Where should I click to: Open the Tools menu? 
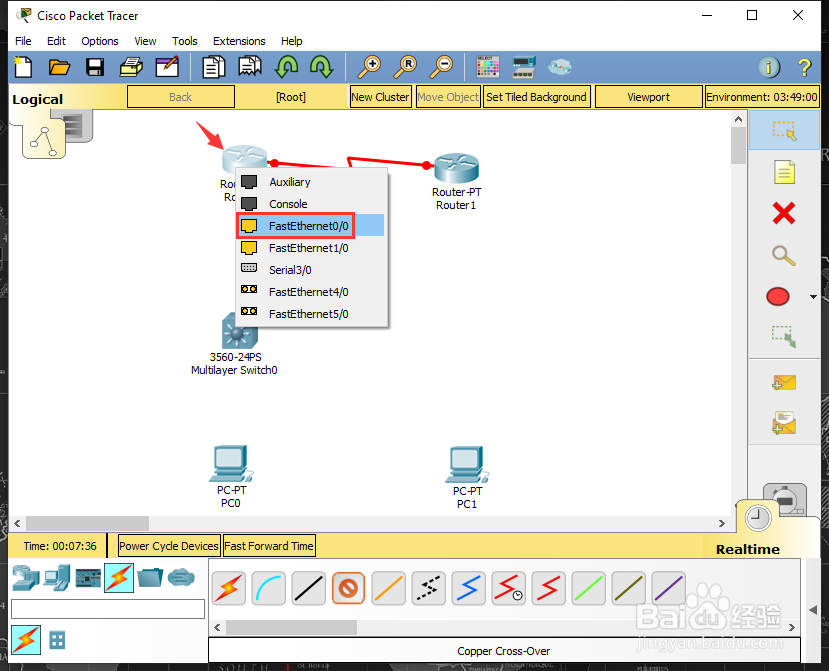pyautogui.click(x=185, y=41)
